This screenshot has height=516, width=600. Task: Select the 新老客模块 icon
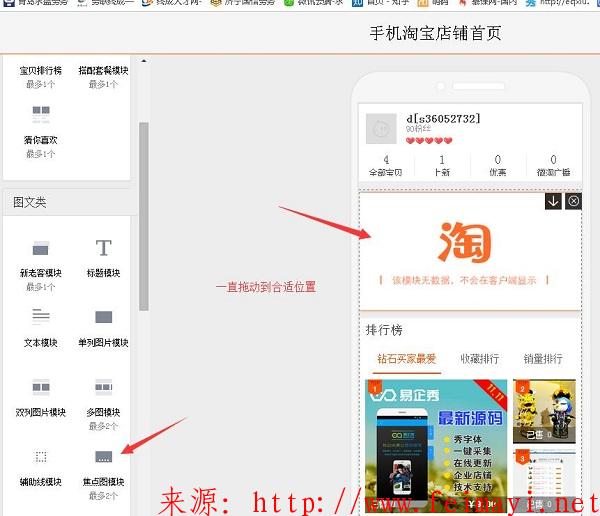click(x=40, y=249)
